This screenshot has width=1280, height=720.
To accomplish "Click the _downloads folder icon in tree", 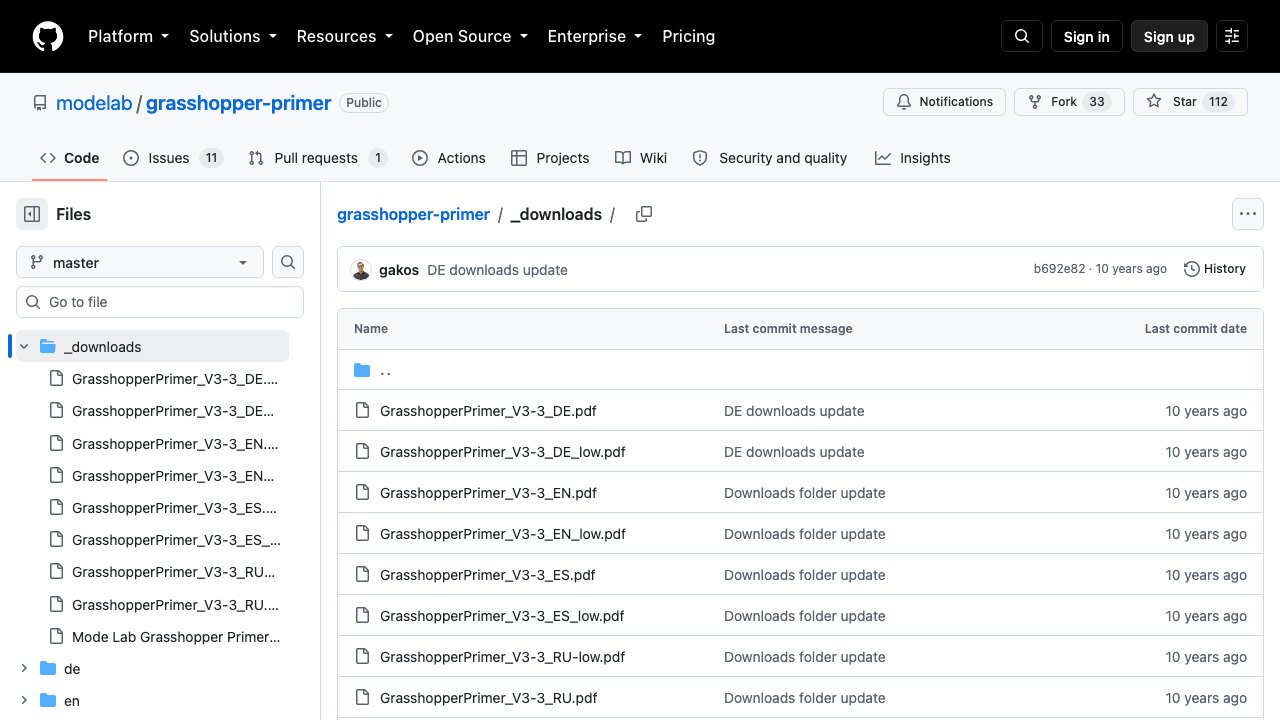I will [47, 347].
